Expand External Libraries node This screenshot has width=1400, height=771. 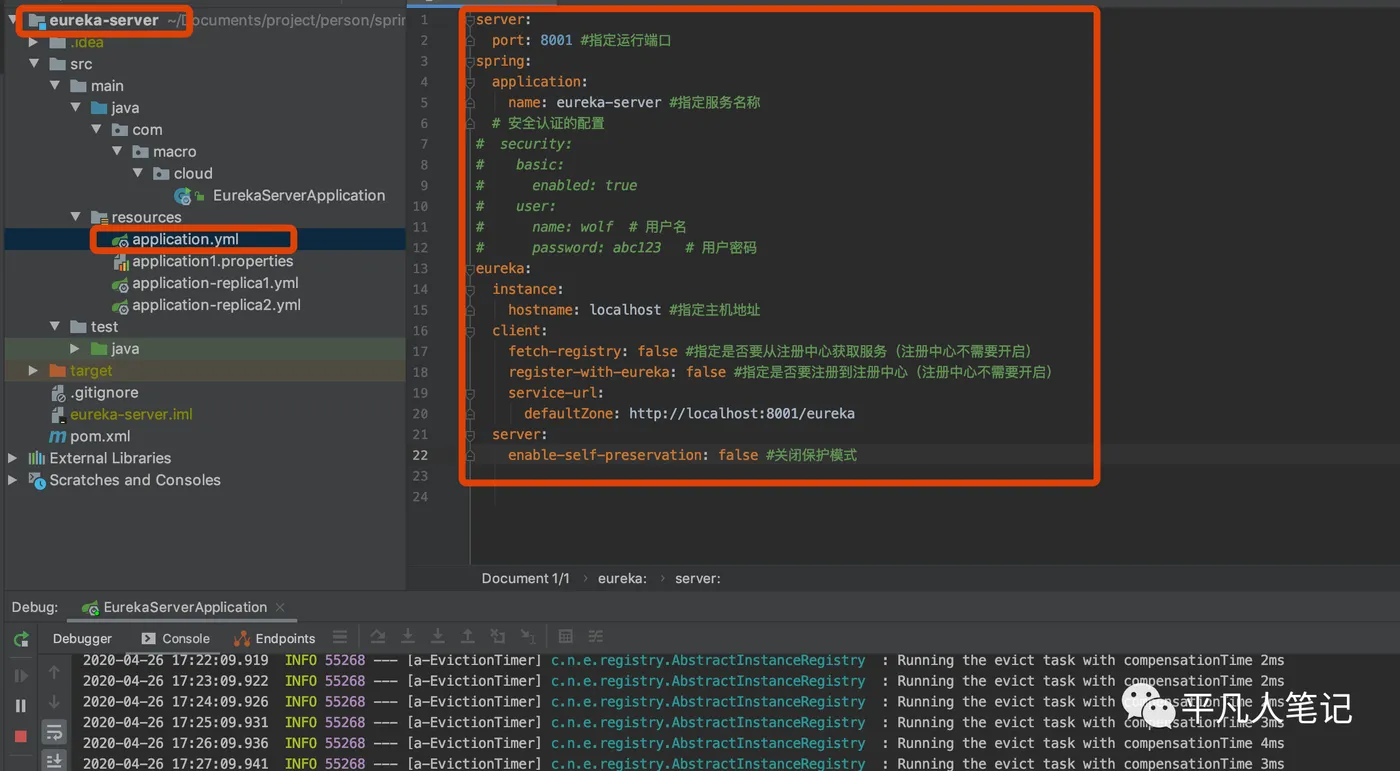(12, 458)
